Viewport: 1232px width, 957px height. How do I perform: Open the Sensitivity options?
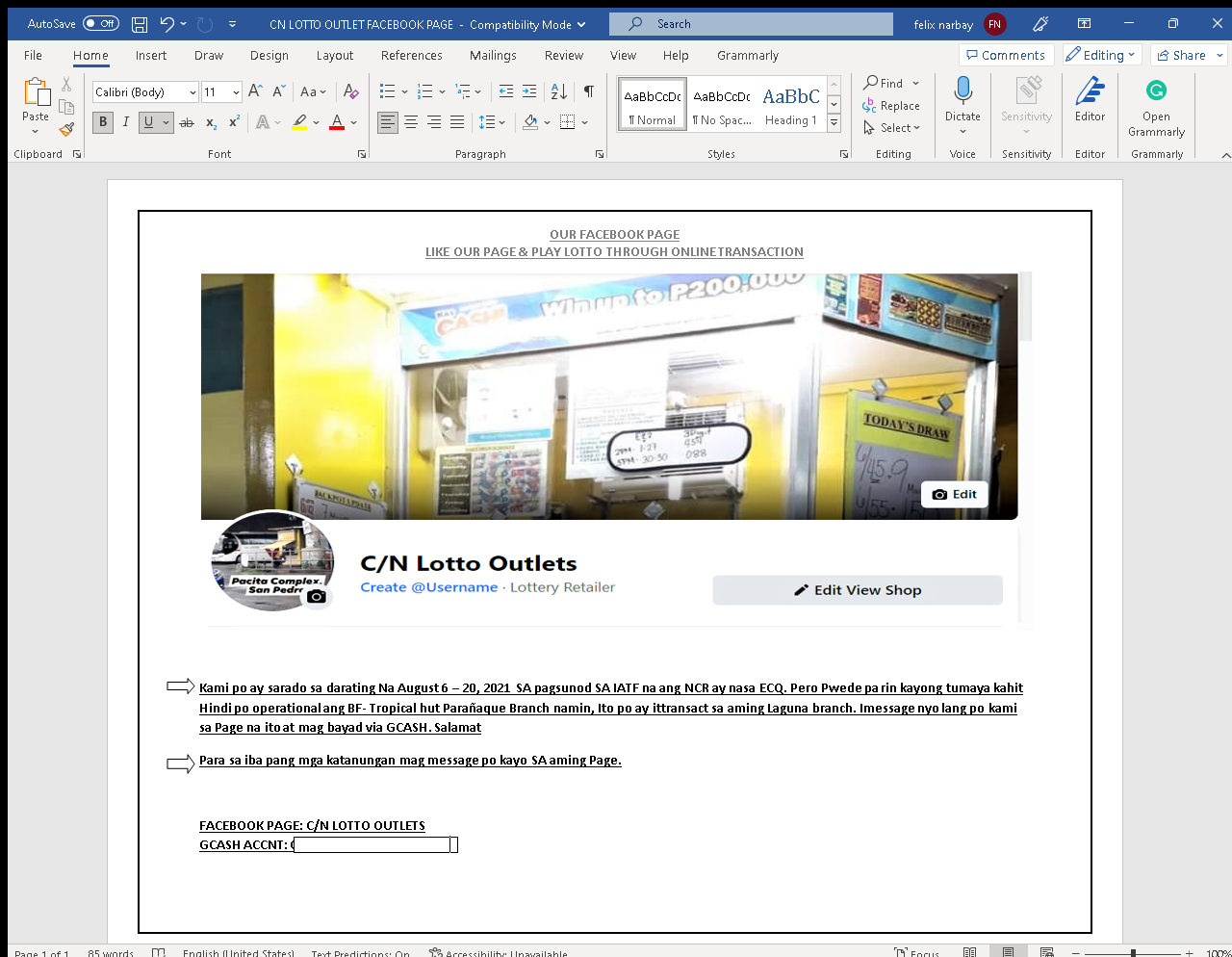[x=1027, y=104]
